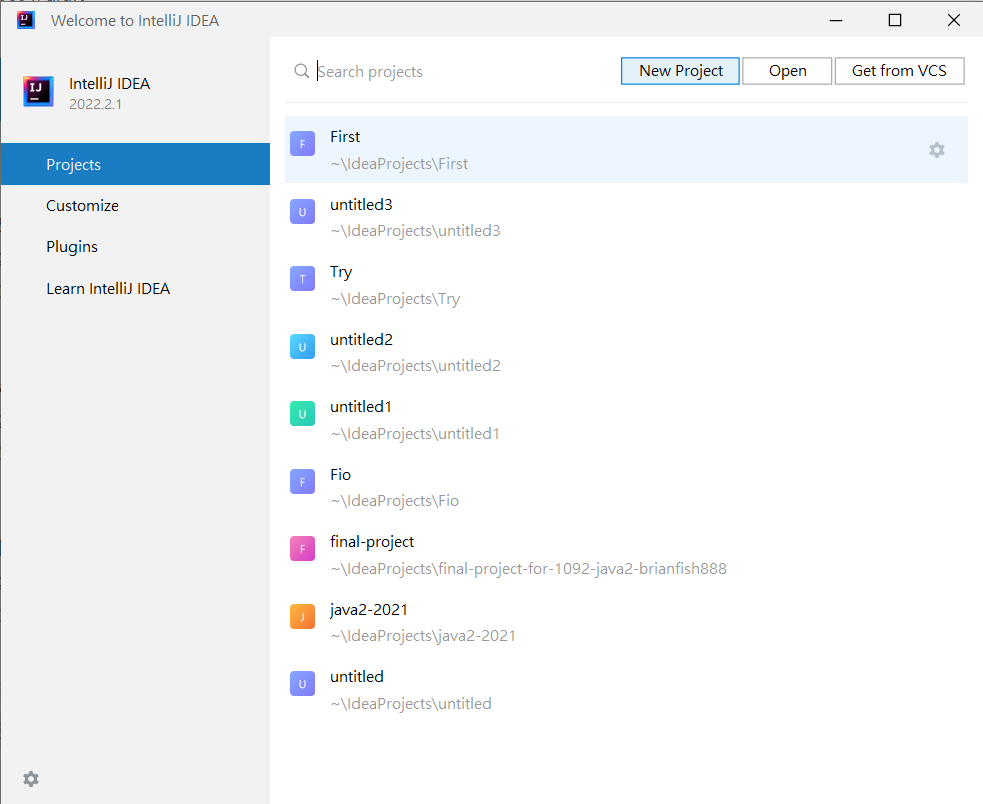Click path ~\IdeaProjects\java2-2021
Viewport: 983px width, 804px height.
[423, 636]
